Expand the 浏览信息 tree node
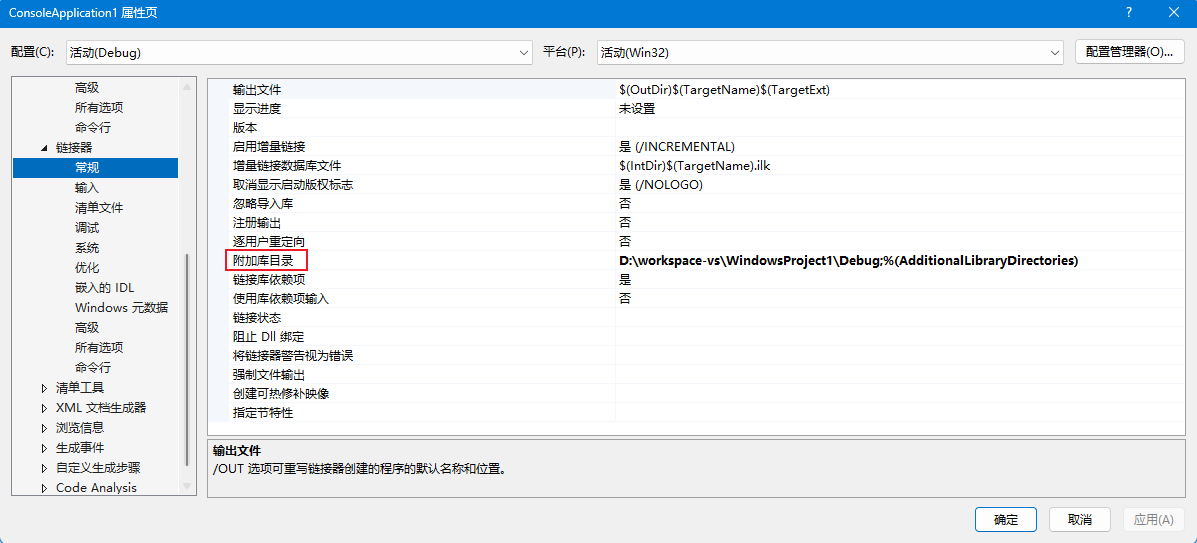 click(44, 428)
